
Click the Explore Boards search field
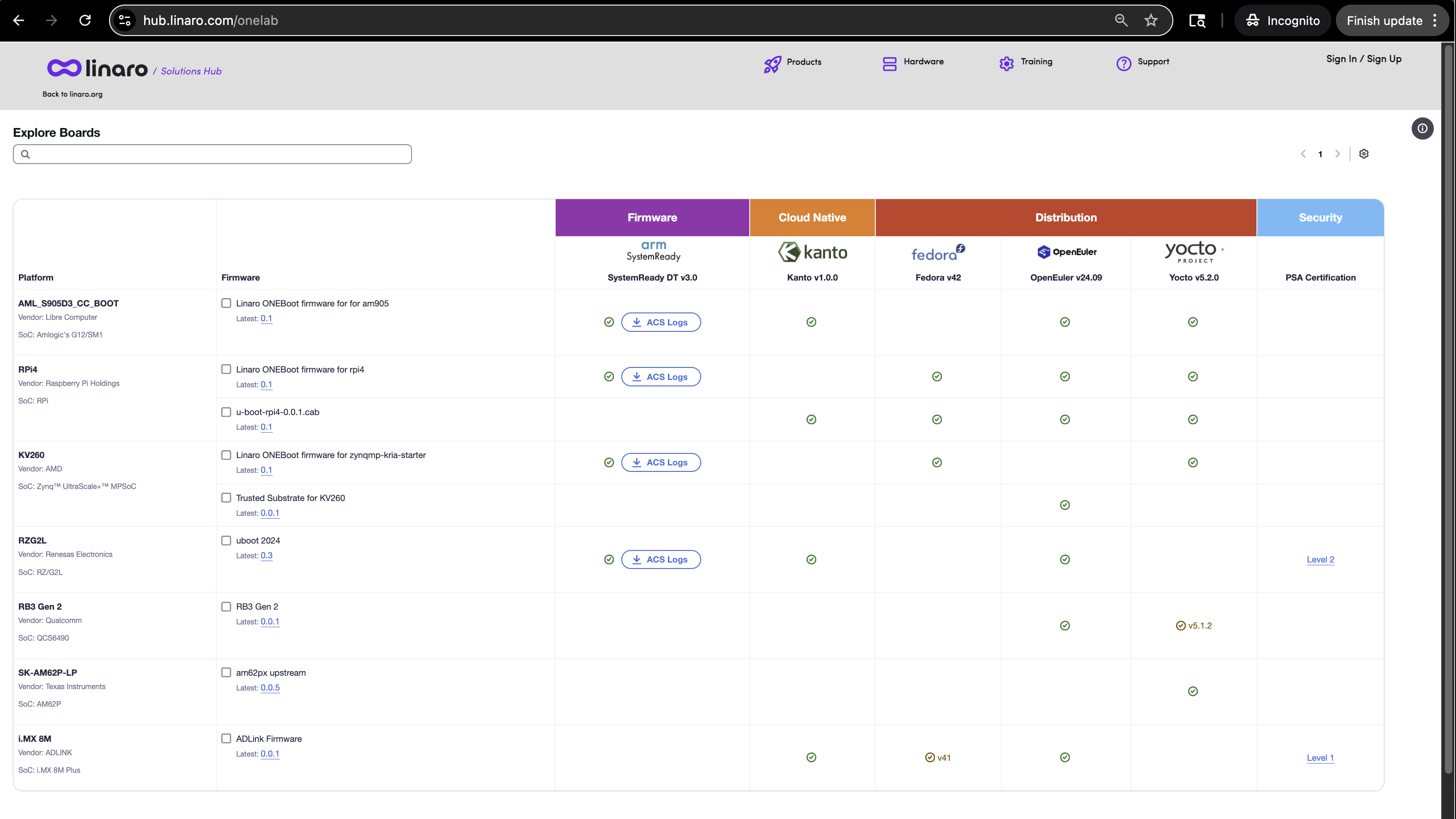point(212,154)
